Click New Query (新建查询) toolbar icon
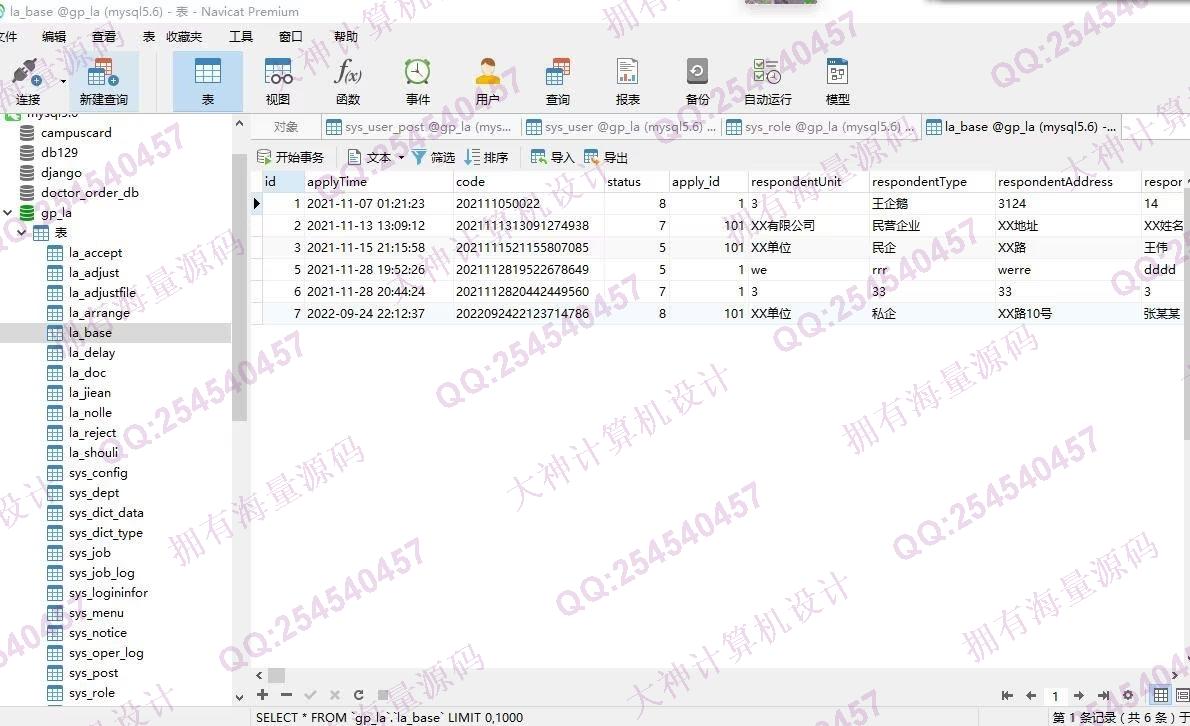 click(x=103, y=81)
